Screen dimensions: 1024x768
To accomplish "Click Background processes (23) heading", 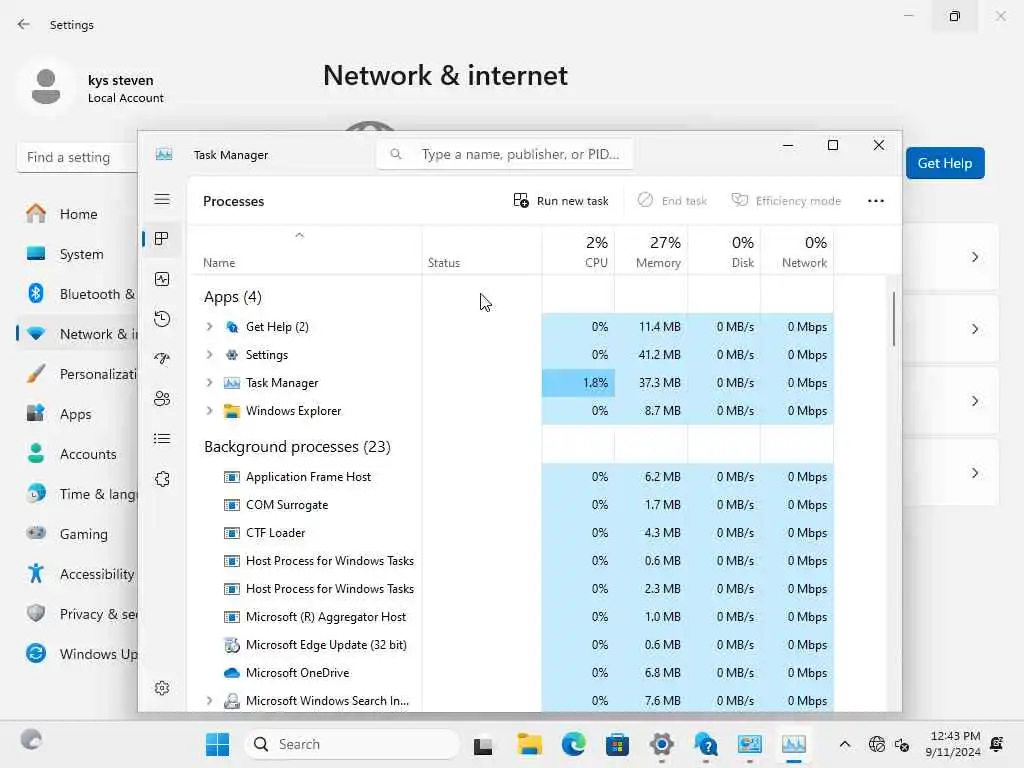I will pyautogui.click(x=297, y=447).
